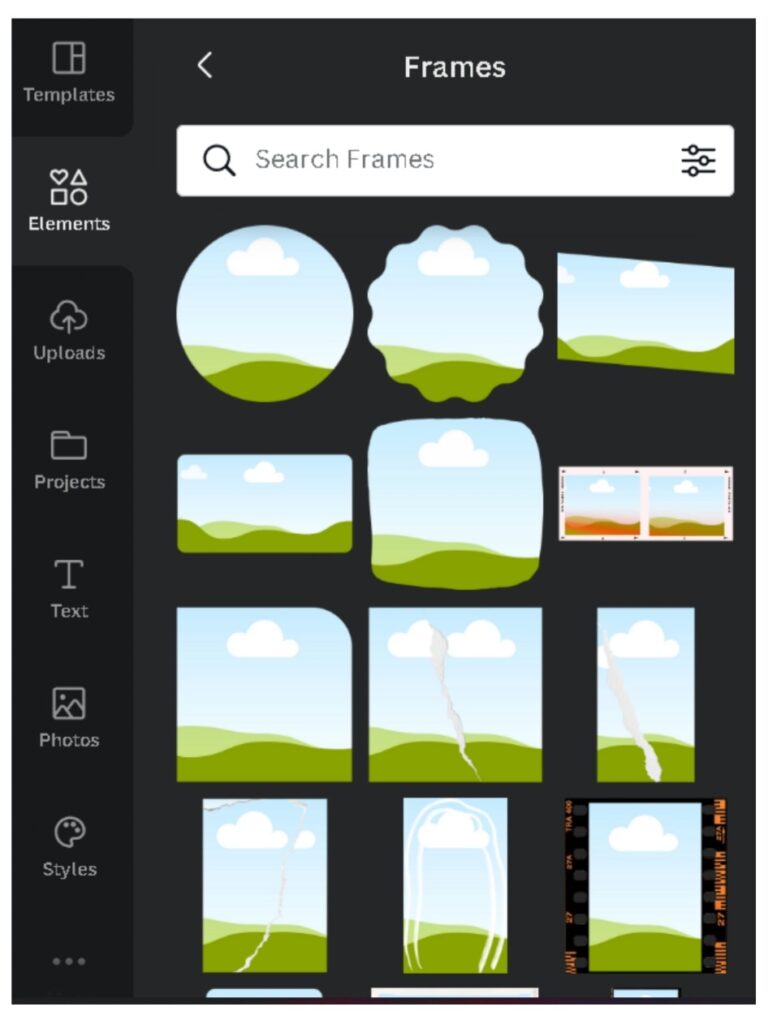Choose the scalloped badge frame
The image size is (768, 1024).
tap(455, 313)
